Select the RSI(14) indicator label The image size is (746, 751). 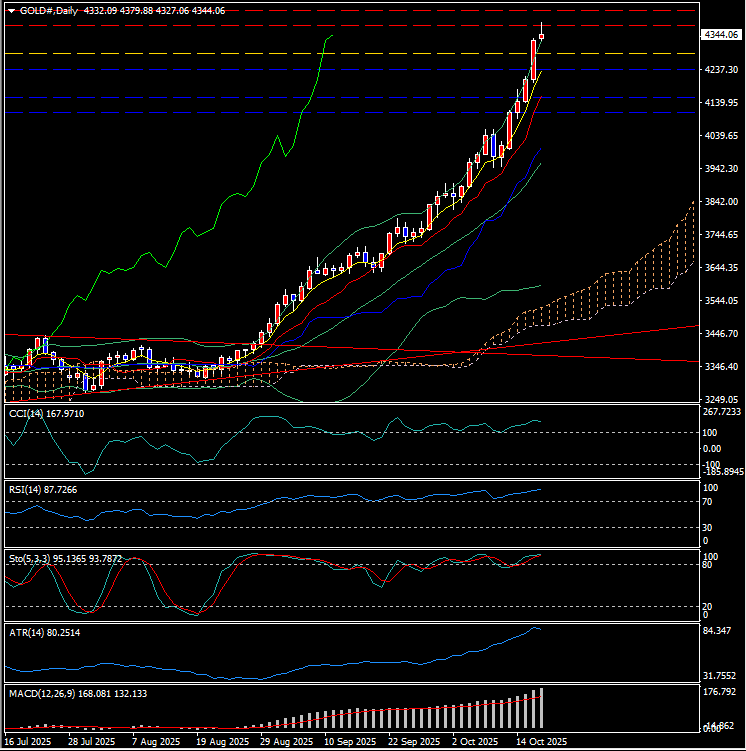pyautogui.click(x=46, y=490)
